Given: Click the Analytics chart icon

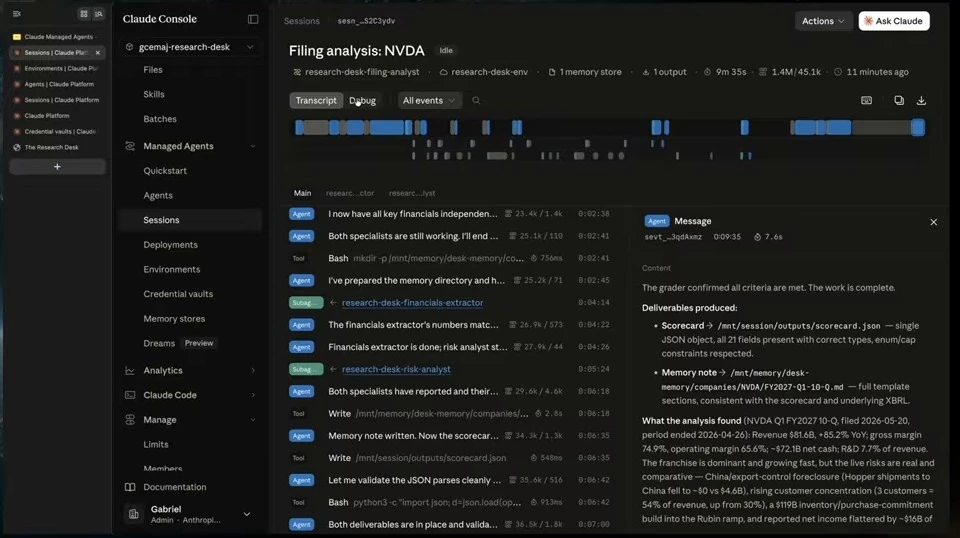Looking at the screenshot, I should click(130, 370).
